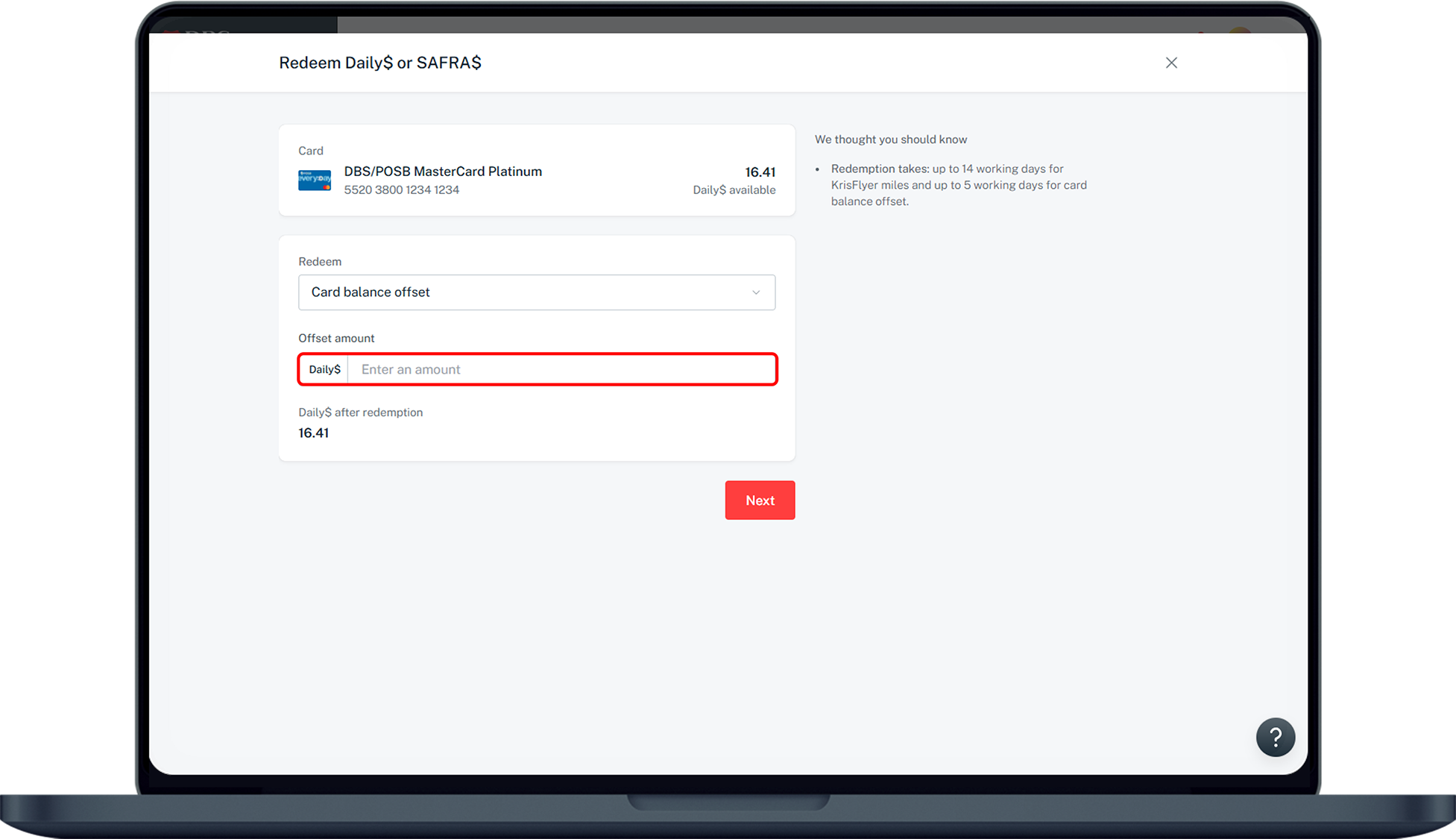The image size is (1456, 839).
Task: Click the We thought you should know heading
Action: click(x=890, y=139)
